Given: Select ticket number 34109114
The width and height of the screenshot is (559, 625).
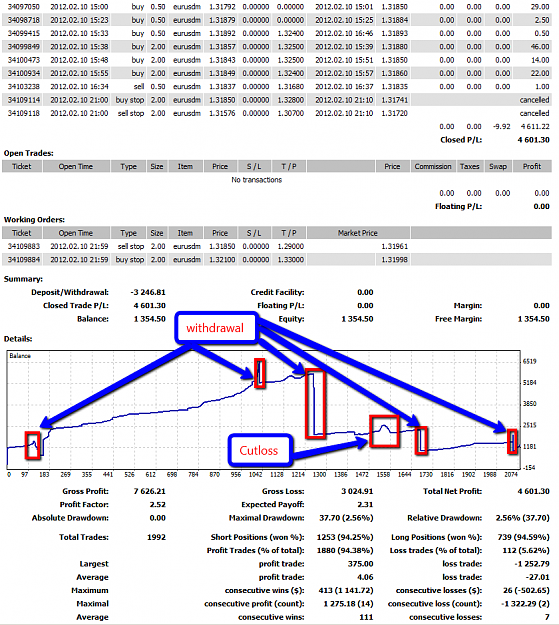Looking at the screenshot, I should point(24,100).
